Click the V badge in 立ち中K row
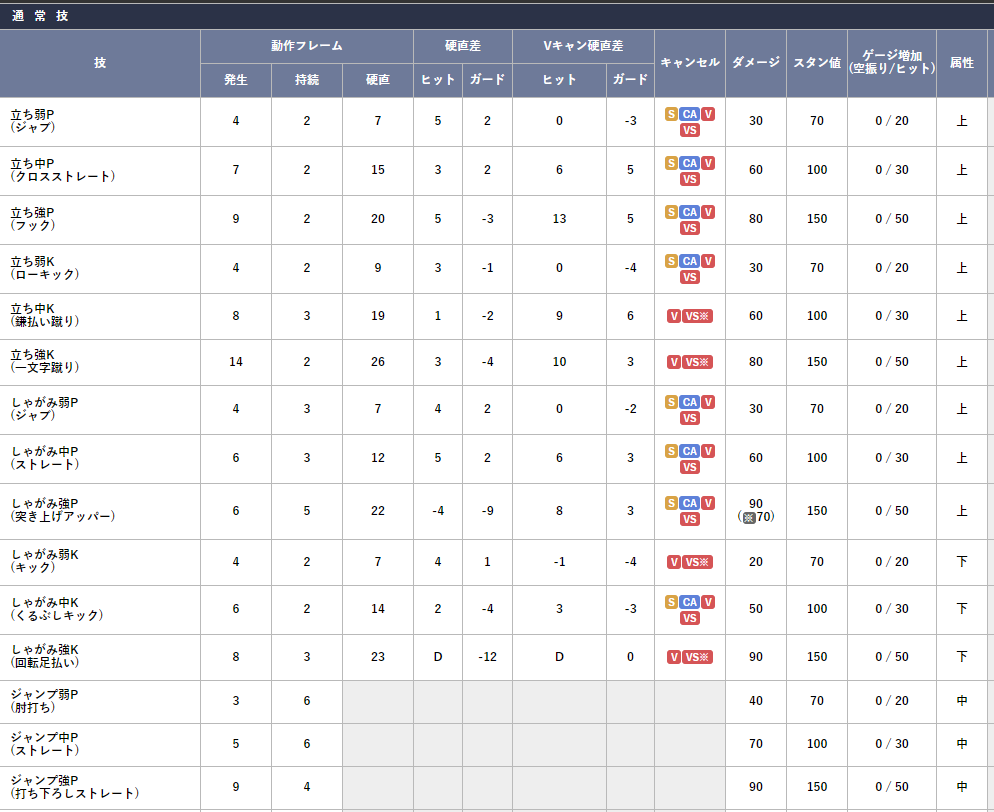Image resolution: width=994 pixels, height=812 pixels. tap(673, 316)
